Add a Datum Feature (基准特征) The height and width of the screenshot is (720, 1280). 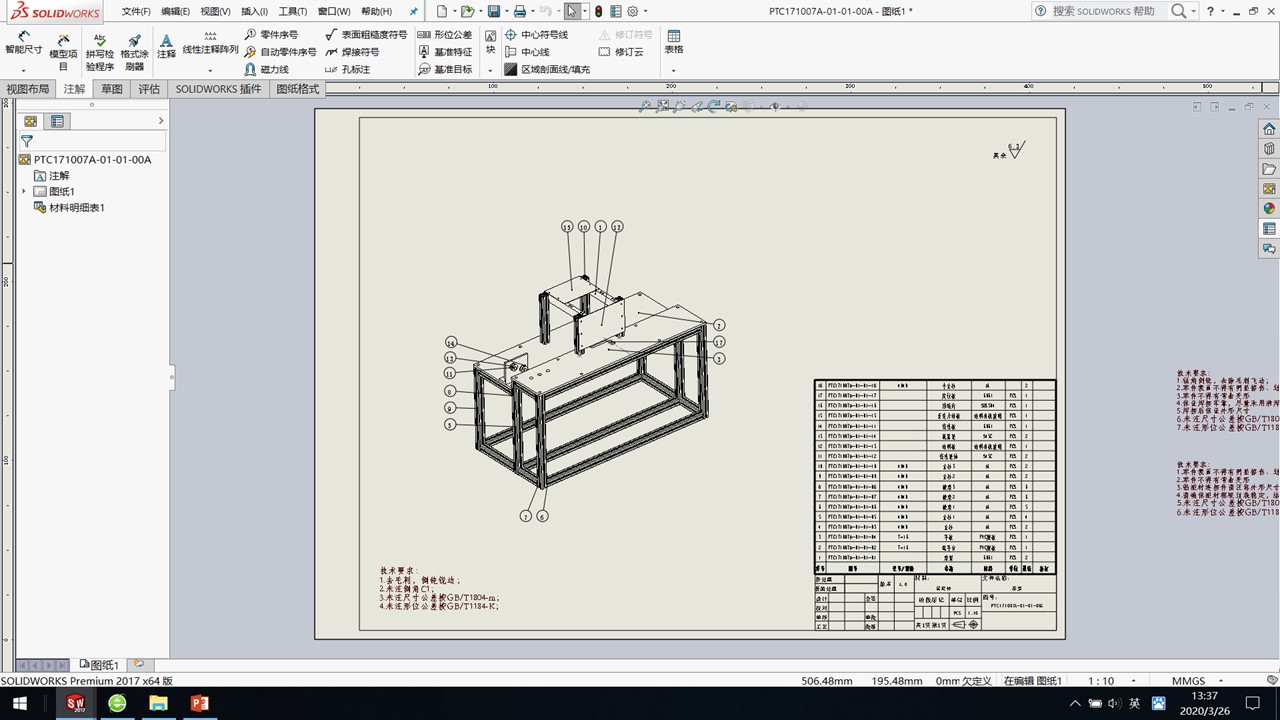click(x=444, y=52)
